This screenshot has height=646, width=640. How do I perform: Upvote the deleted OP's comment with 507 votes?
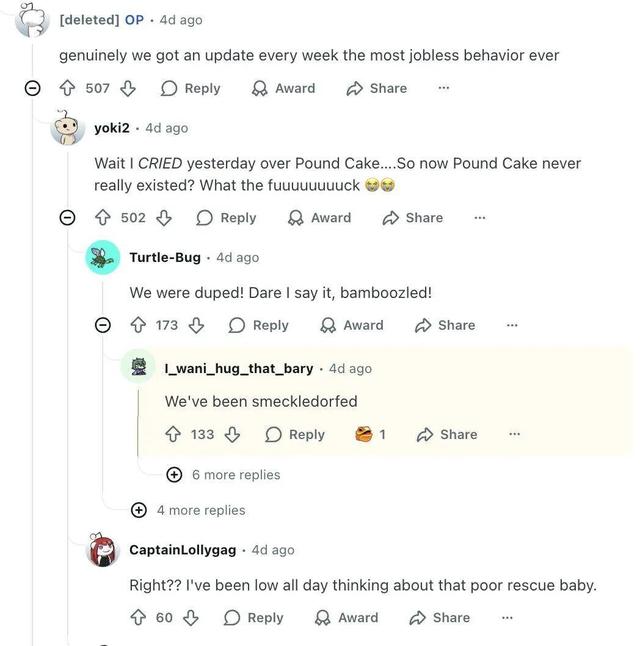(x=69, y=88)
